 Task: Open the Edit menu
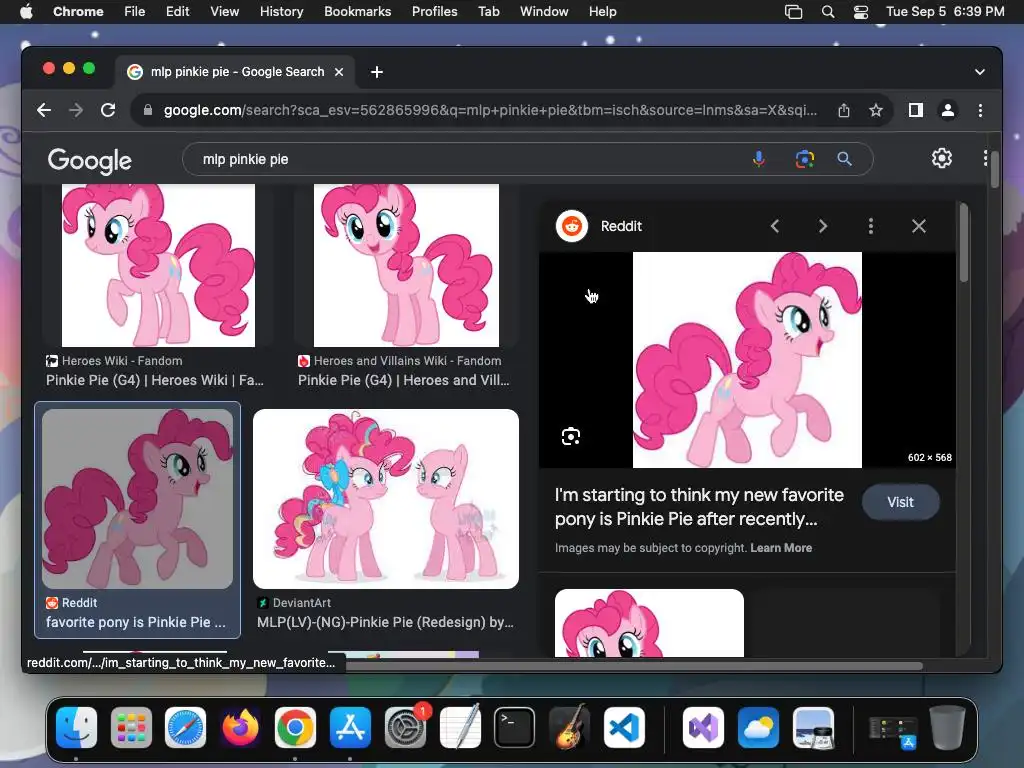click(177, 11)
